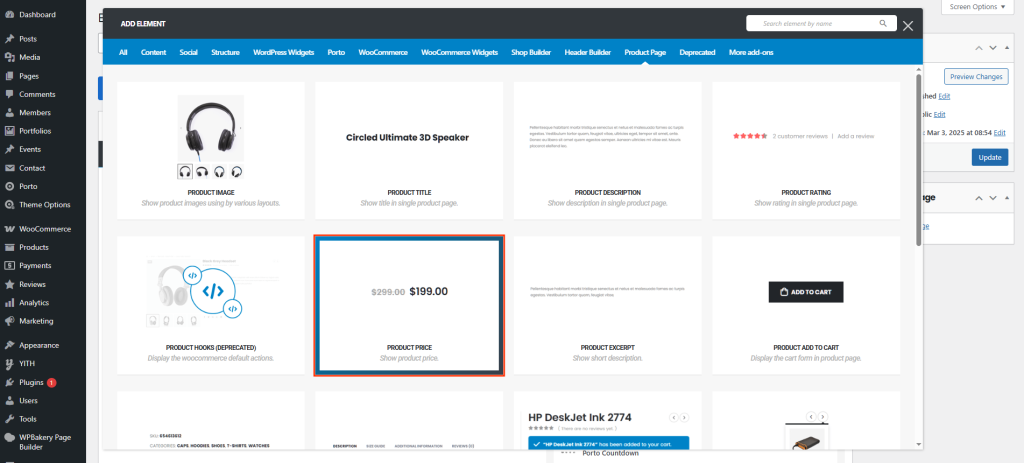
Task: Click the Update button
Action: (989, 157)
